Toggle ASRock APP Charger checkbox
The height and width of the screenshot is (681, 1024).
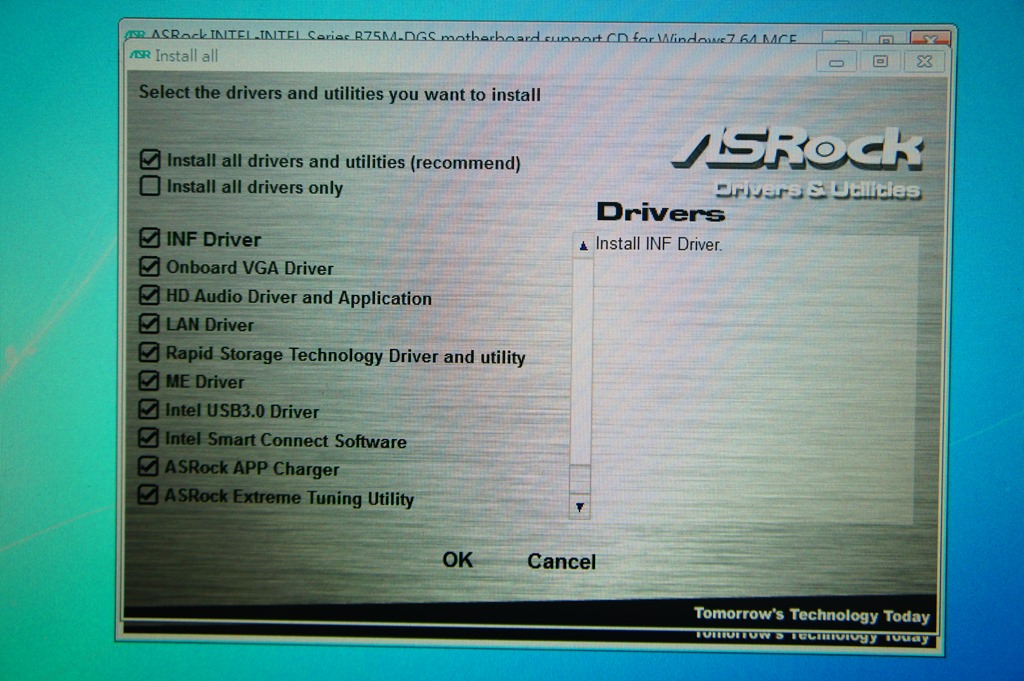click(148, 466)
